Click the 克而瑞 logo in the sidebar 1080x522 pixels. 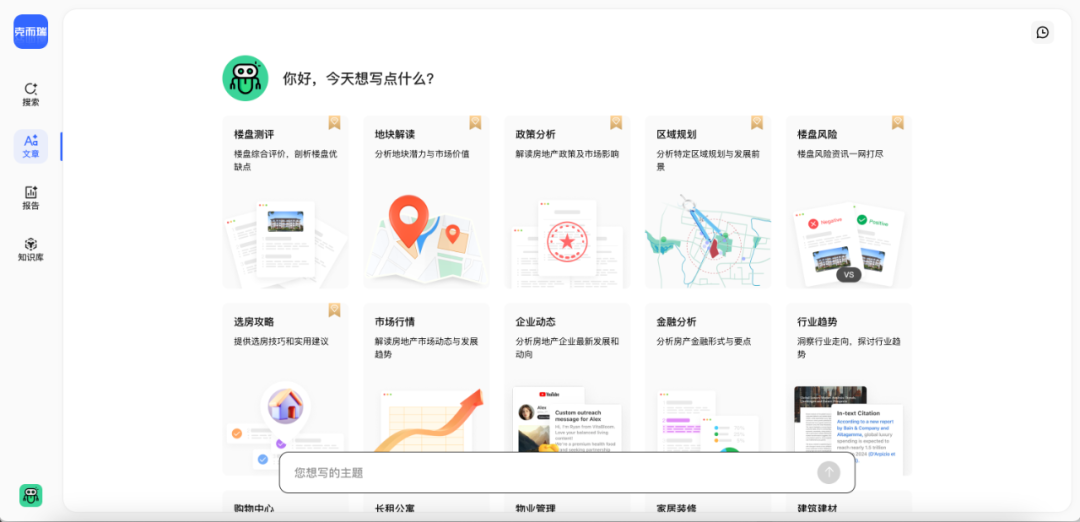pos(31,32)
